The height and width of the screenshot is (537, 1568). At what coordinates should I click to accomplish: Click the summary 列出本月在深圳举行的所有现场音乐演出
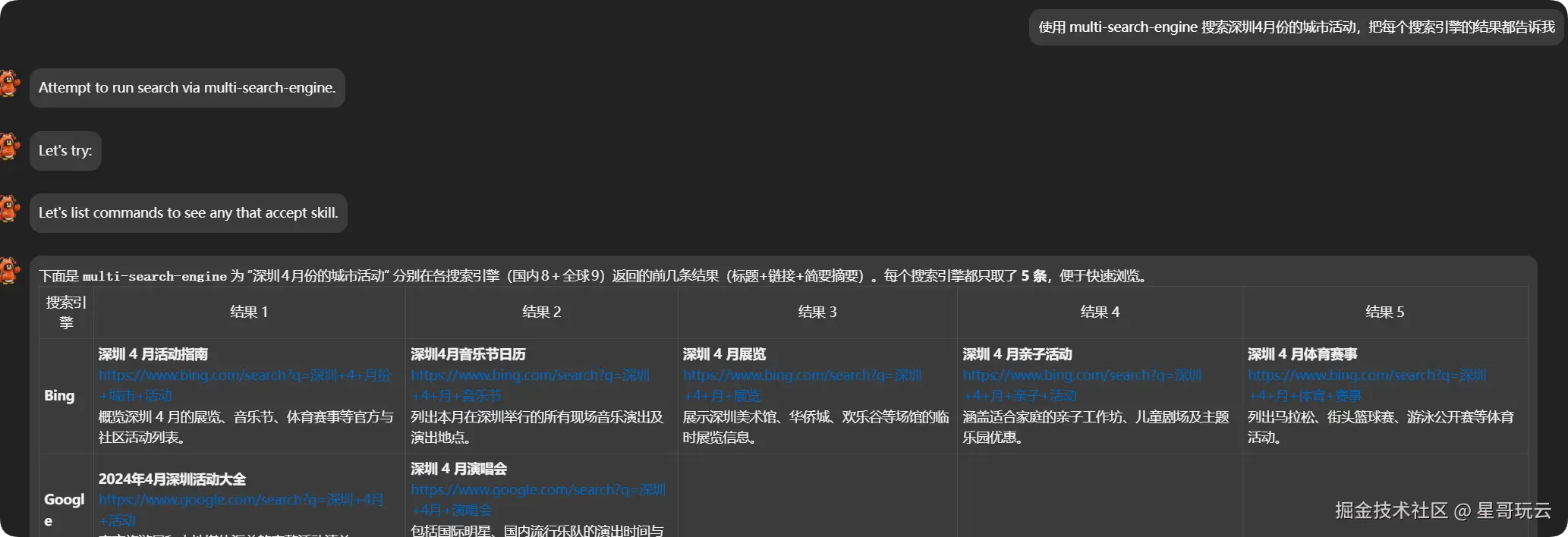pyautogui.click(x=537, y=427)
